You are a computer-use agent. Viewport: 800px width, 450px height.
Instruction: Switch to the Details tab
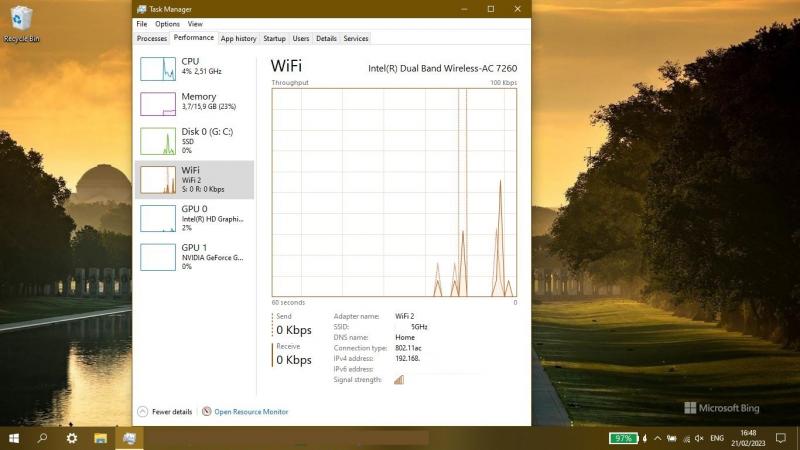click(x=327, y=38)
